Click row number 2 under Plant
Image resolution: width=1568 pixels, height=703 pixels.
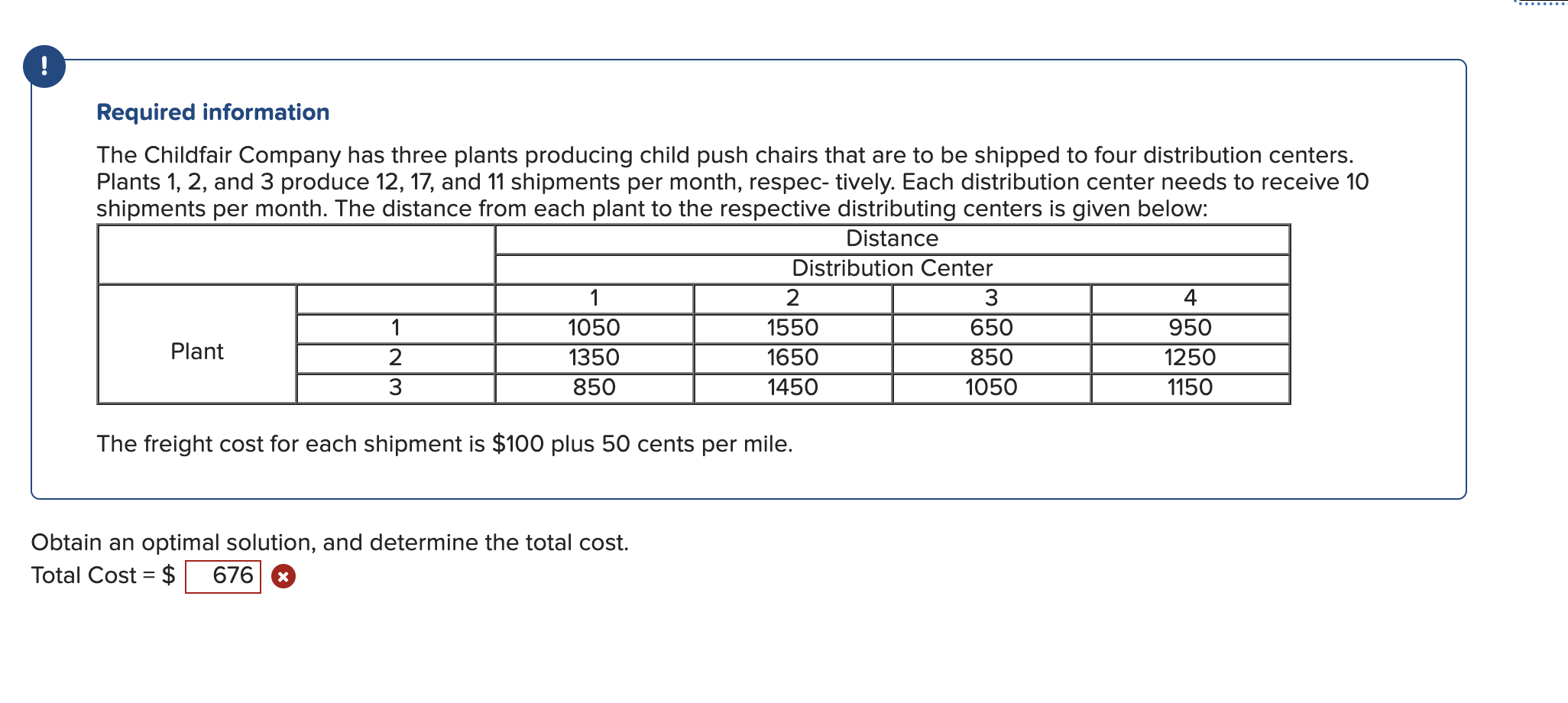tap(394, 357)
